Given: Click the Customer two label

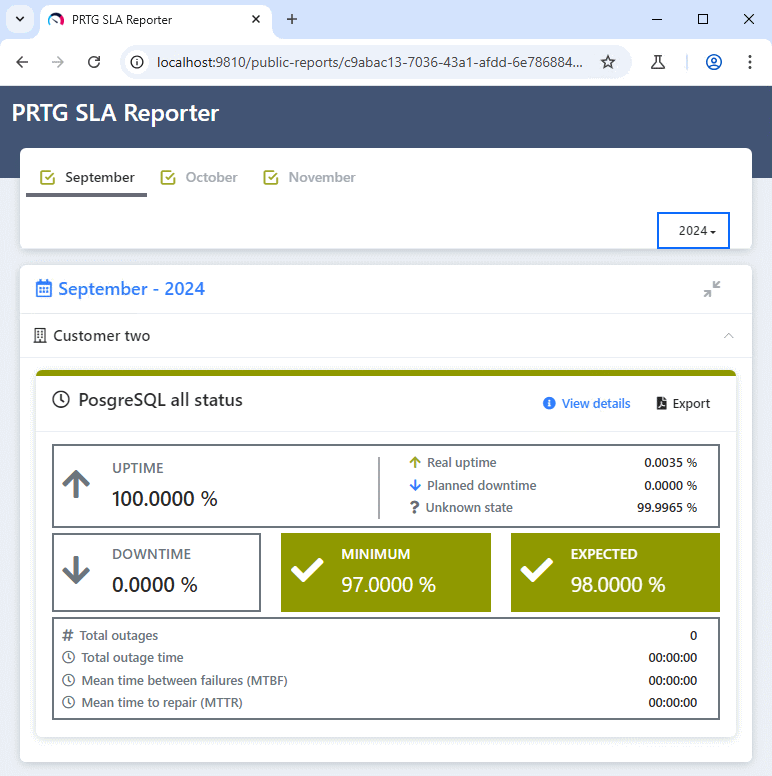Looking at the screenshot, I should point(101,336).
